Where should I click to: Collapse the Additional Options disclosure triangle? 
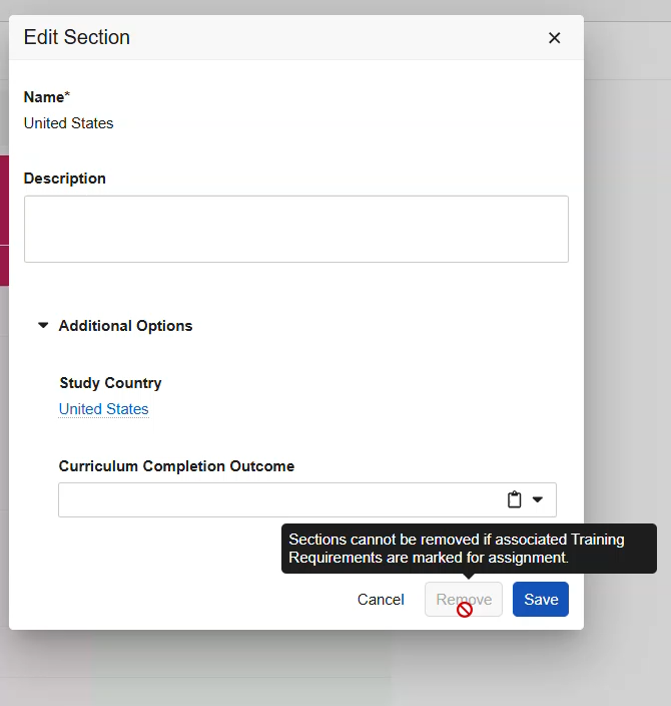[x=43, y=326]
